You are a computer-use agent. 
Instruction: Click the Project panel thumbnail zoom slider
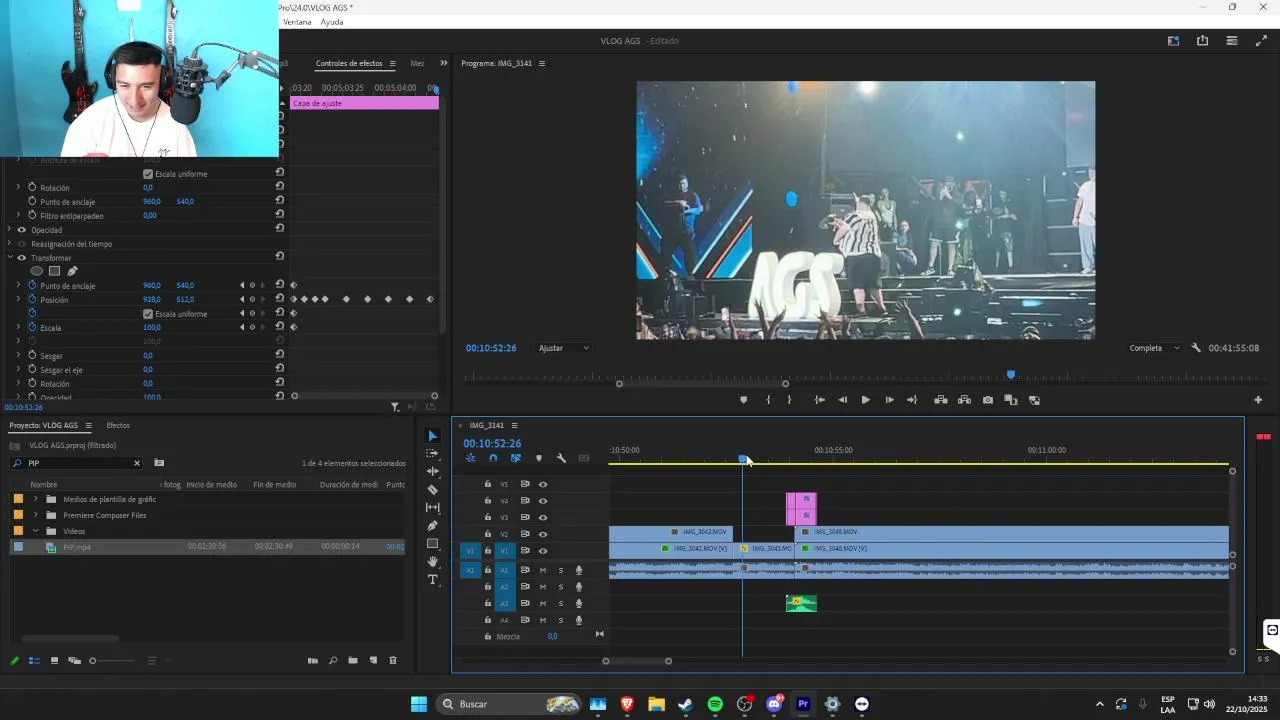[112, 660]
